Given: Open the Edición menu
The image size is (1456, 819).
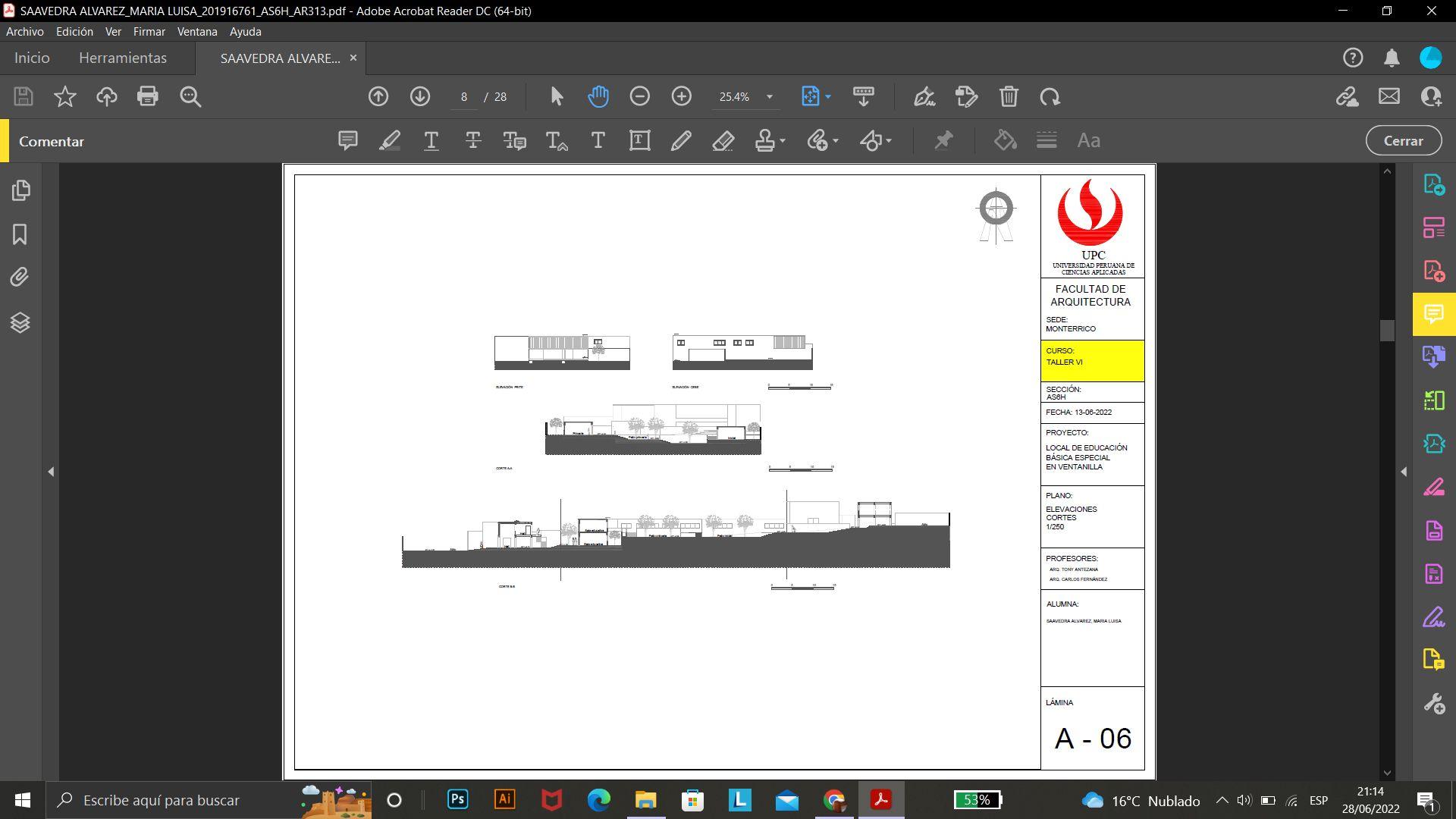Looking at the screenshot, I should click(x=74, y=32).
